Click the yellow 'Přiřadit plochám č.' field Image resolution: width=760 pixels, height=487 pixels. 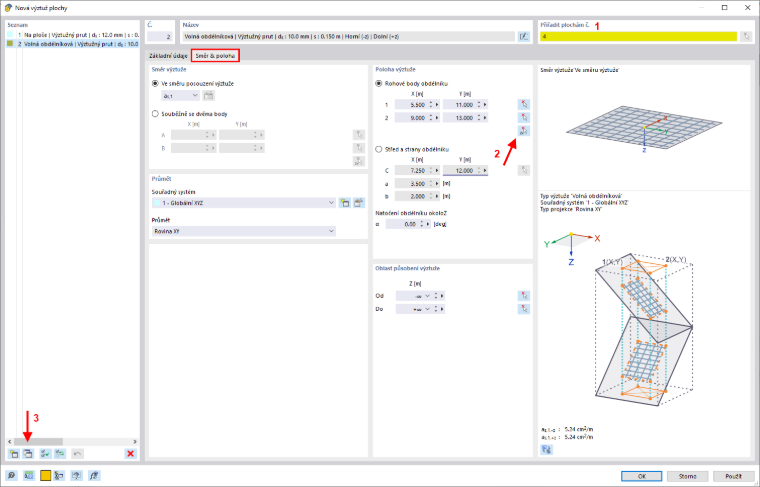pyautogui.click(x=638, y=36)
